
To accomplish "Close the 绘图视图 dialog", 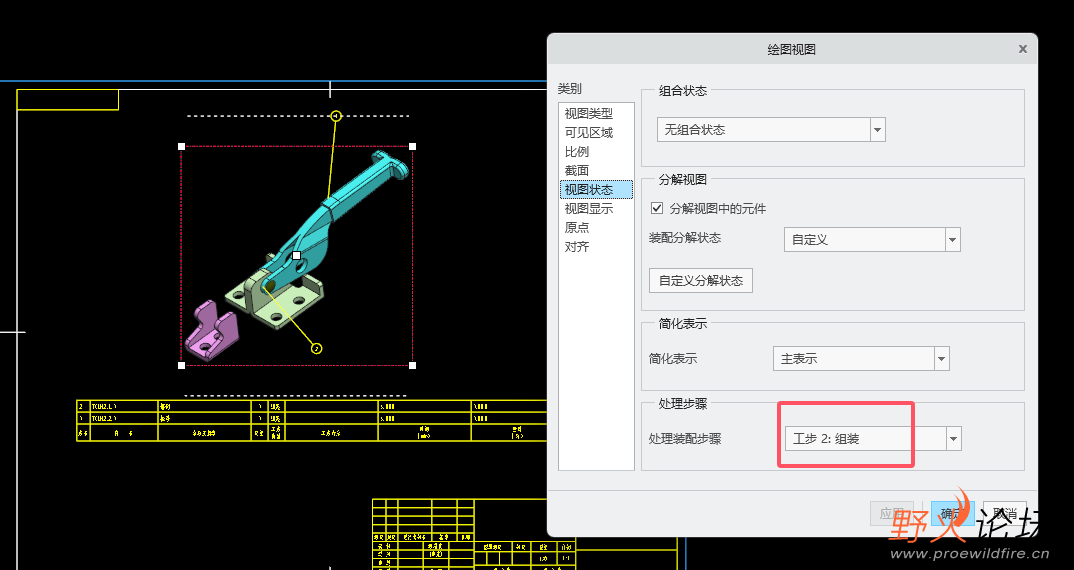I will point(1023,49).
